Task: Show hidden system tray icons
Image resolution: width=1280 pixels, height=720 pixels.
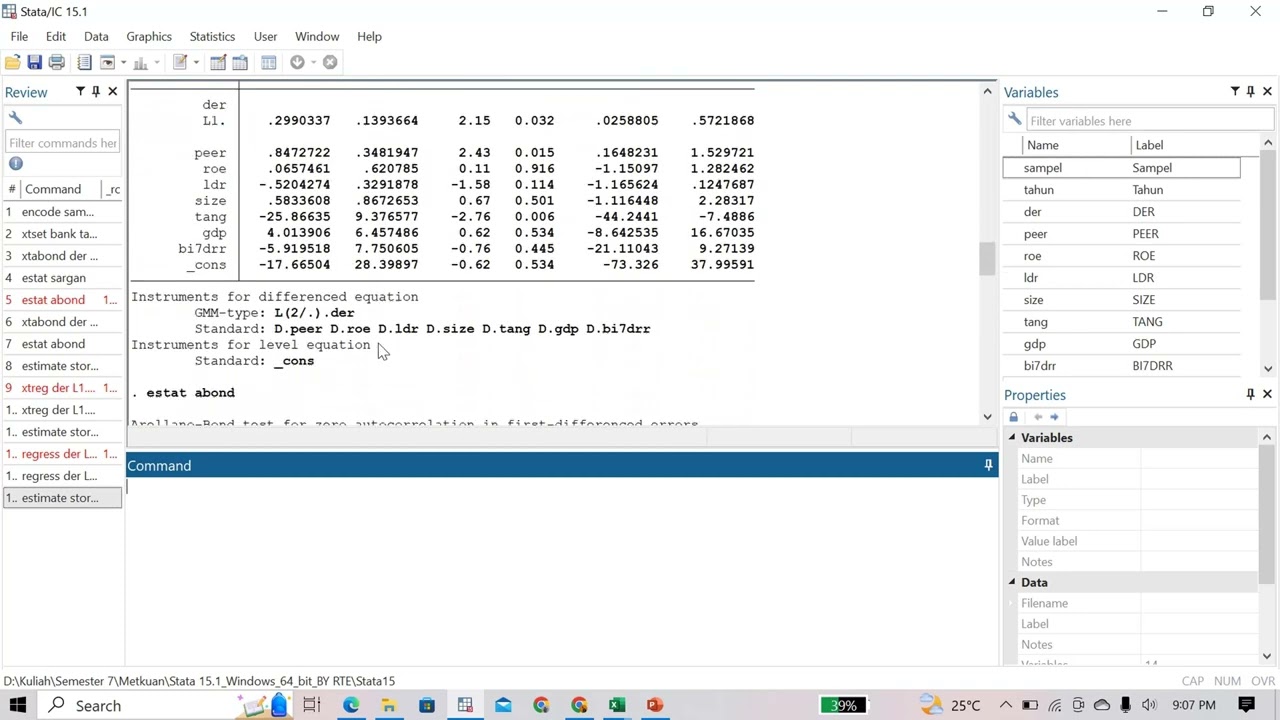Action: [x=1005, y=705]
